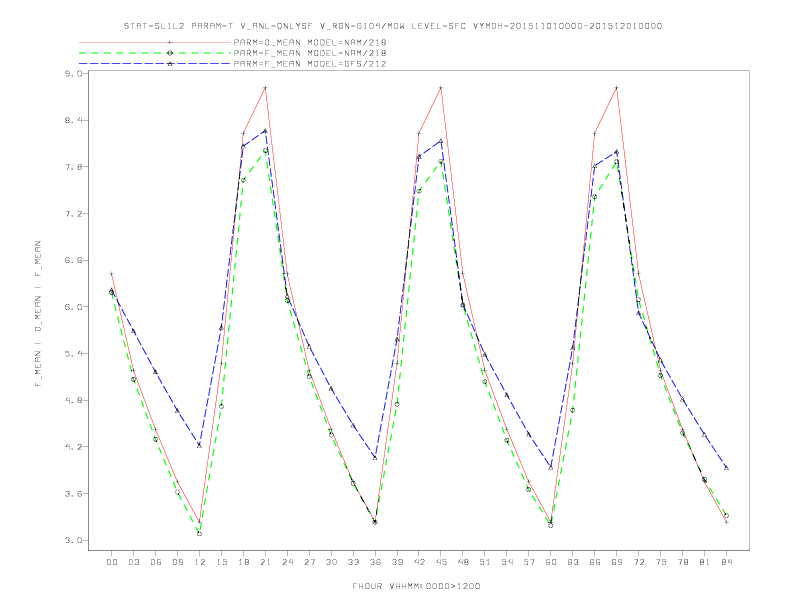Click x-axis forecast hour label 45
The image size is (792, 612).
(x=441, y=562)
